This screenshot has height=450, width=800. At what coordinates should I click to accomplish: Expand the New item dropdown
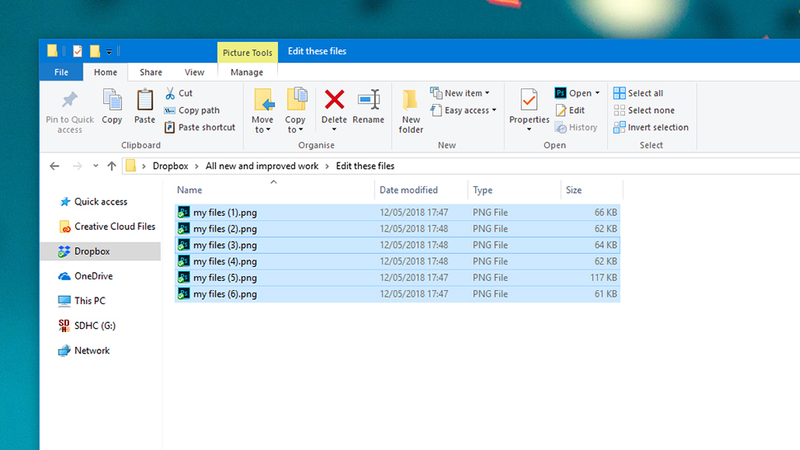pos(487,93)
